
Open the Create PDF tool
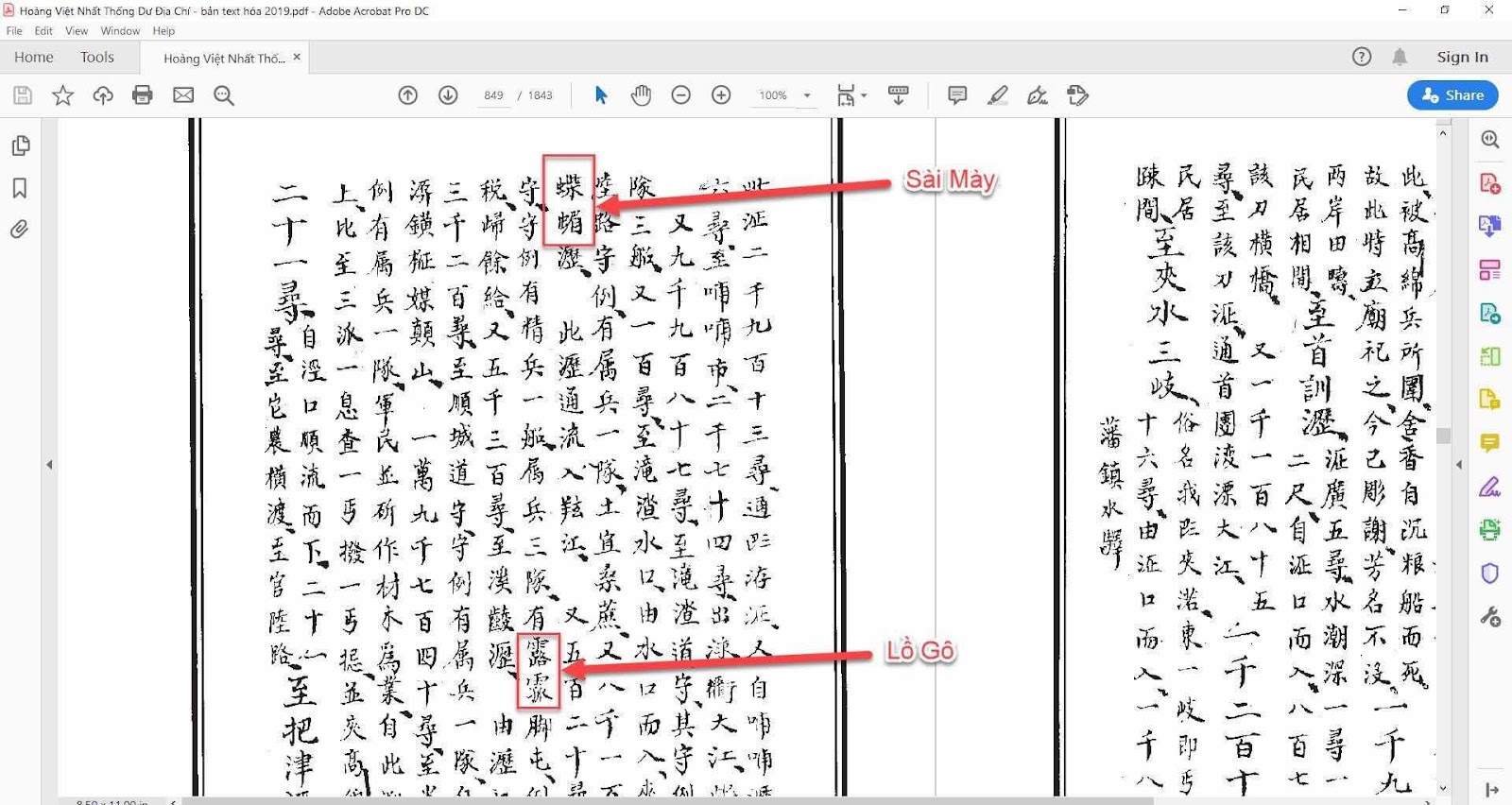tap(1490, 183)
